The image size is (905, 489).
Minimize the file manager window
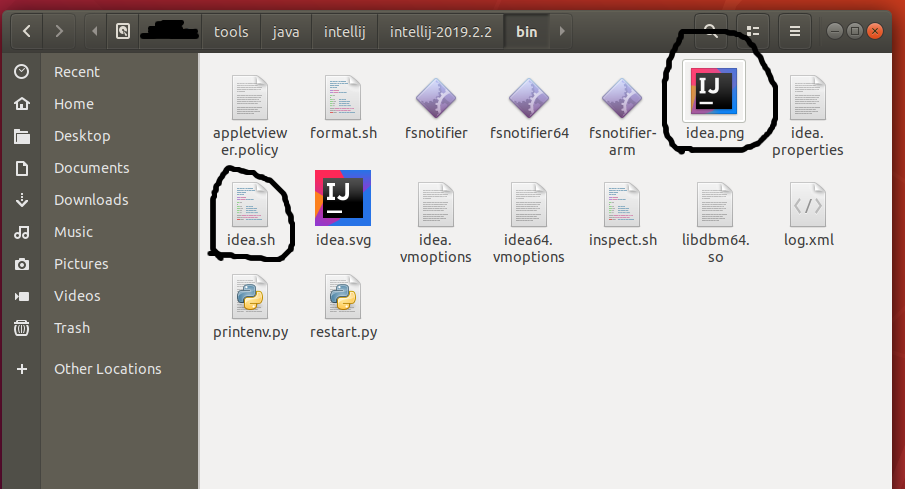tap(835, 31)
